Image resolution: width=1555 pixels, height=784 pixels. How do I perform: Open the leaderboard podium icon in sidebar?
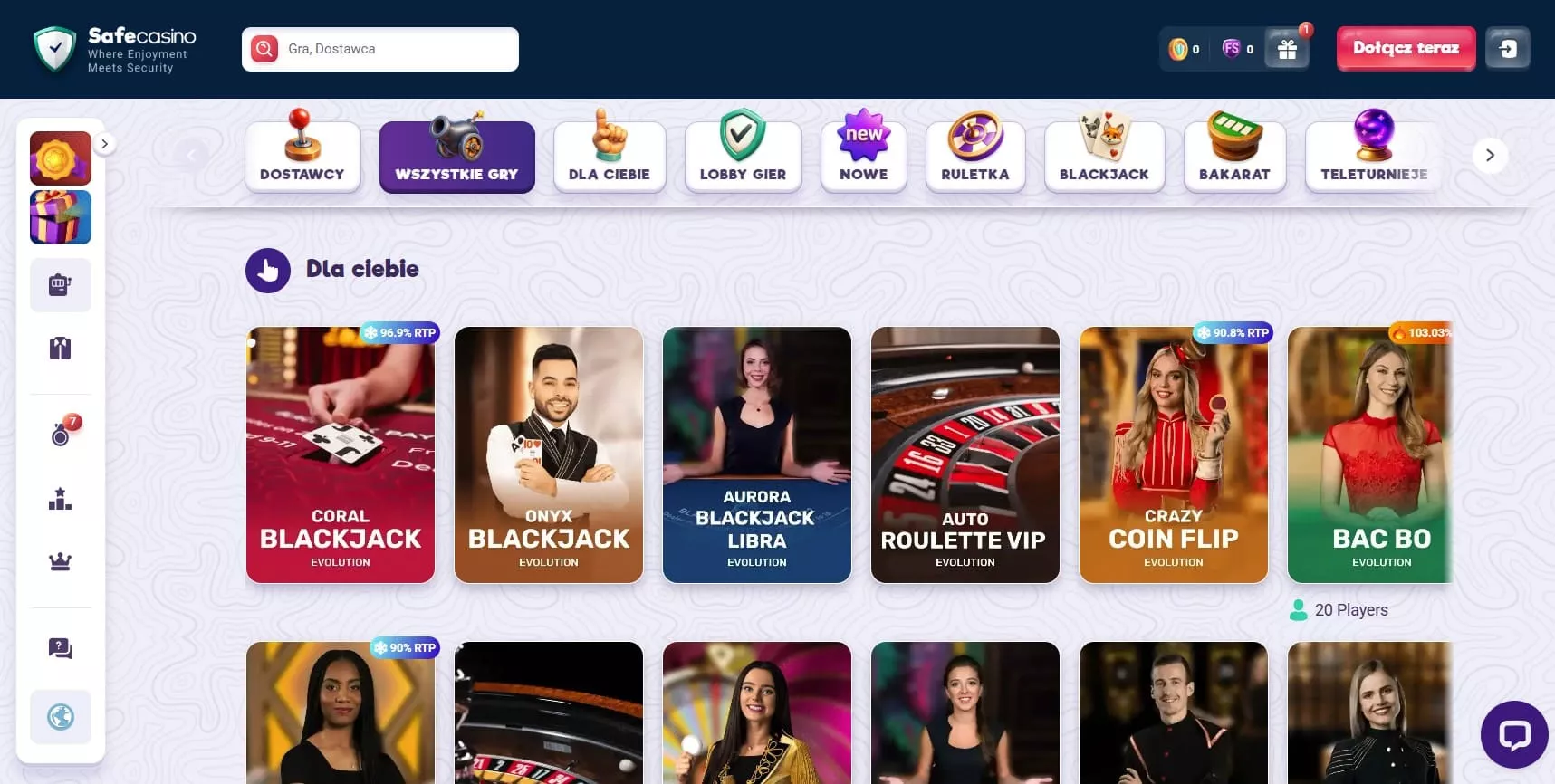point(61,498)
